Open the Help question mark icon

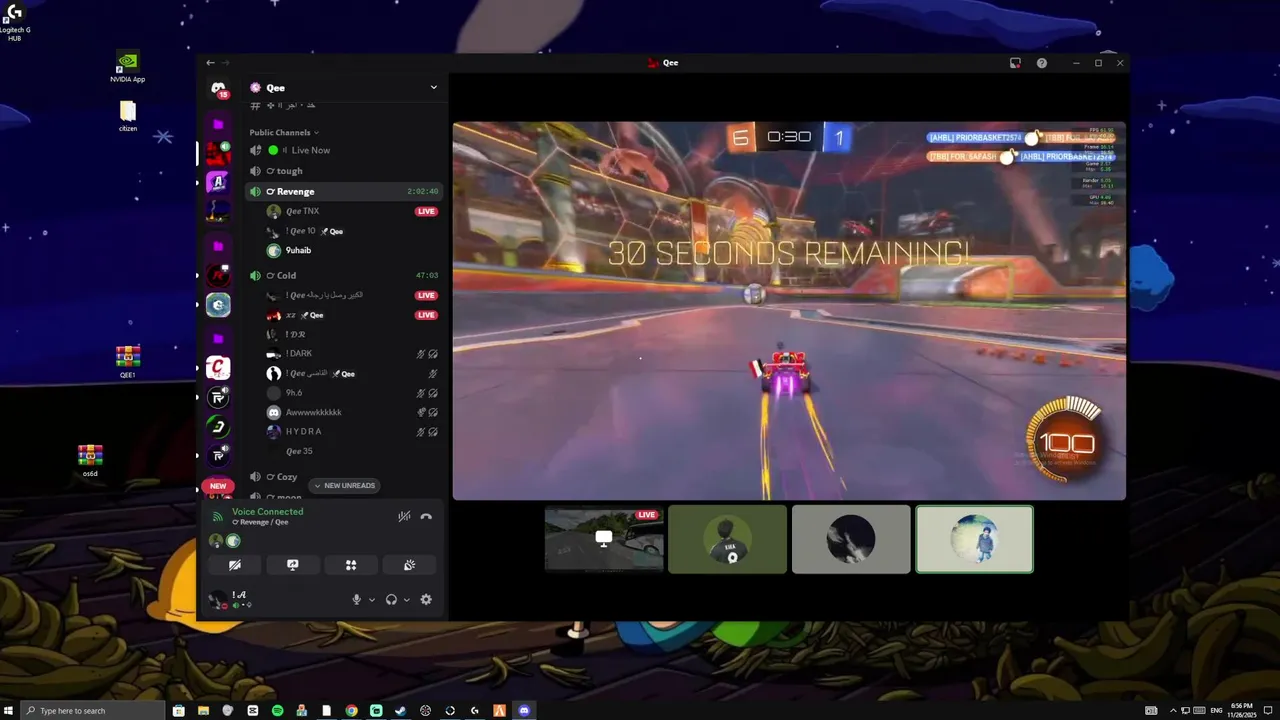[1042, 62]
